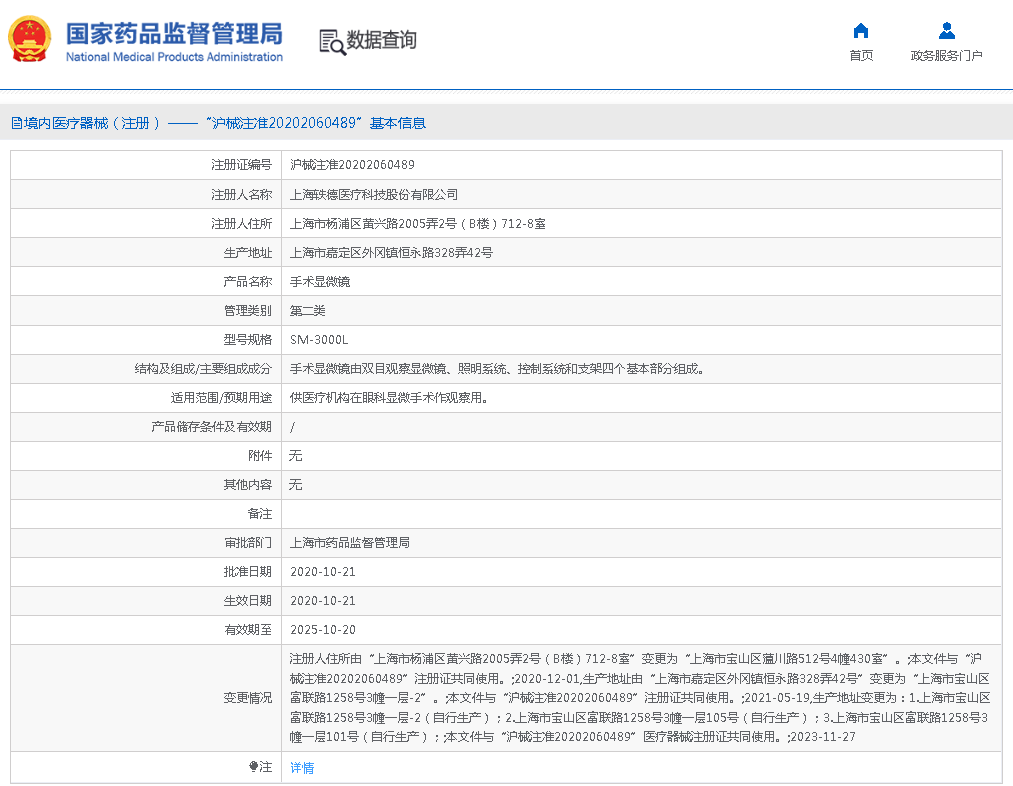The height and width of the screenshot is (786, 1013).
Task: Open the 详情 link
Action: pos(301,768)
